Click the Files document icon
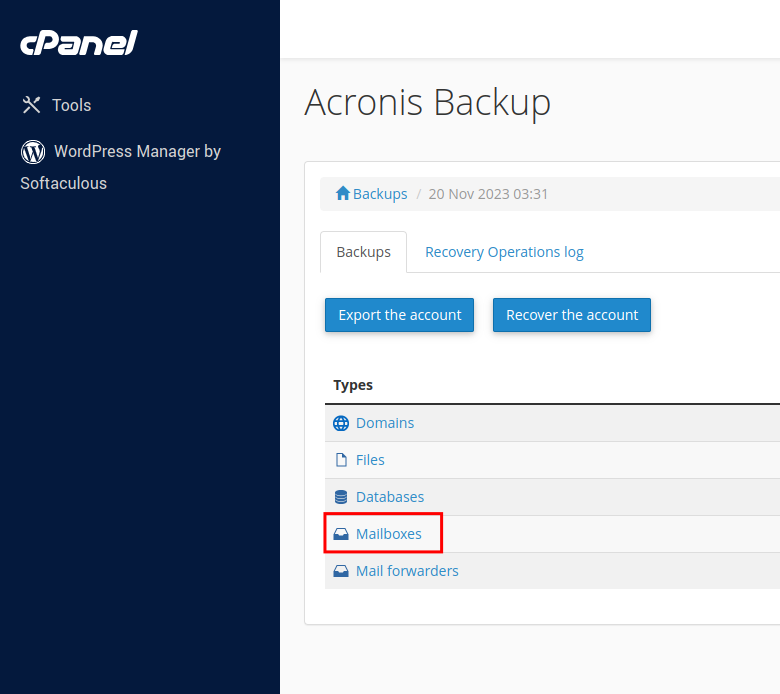This screenshot has width=780, height=694. coord(341,460)
